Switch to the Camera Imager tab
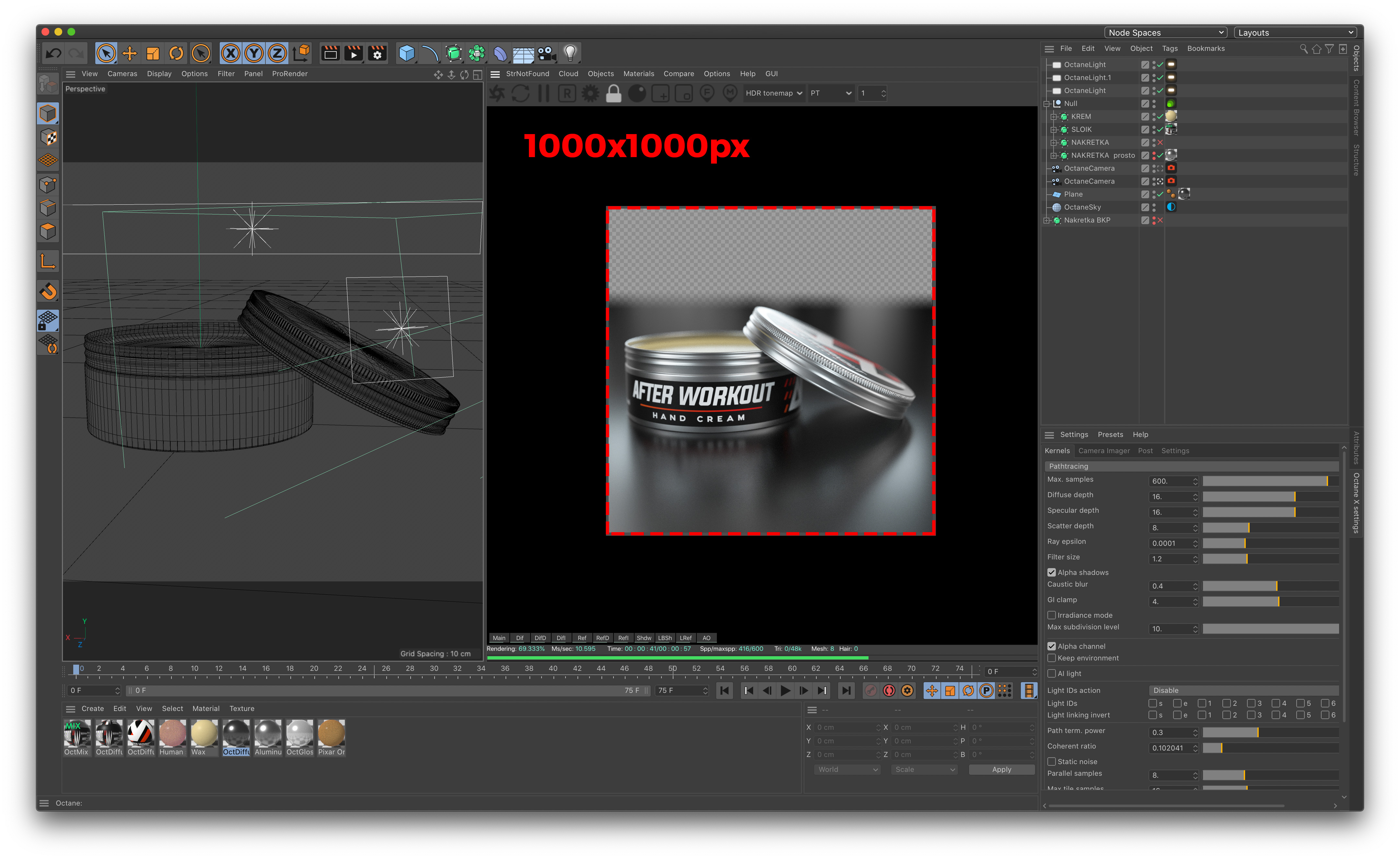The height and width of the screenshot is (859, 1400). [1104, 451]
